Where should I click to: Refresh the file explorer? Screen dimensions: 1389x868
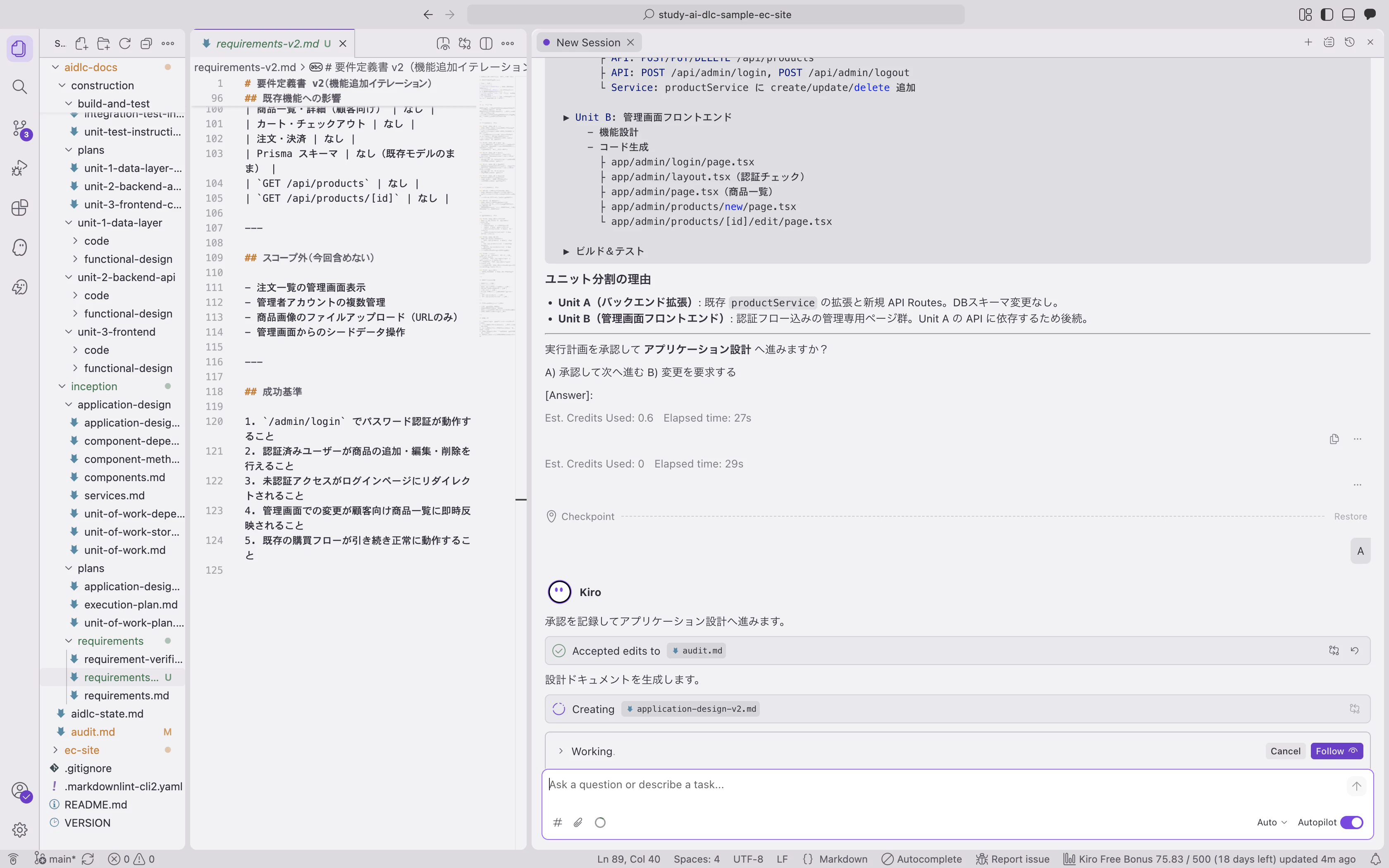(124, 44)
